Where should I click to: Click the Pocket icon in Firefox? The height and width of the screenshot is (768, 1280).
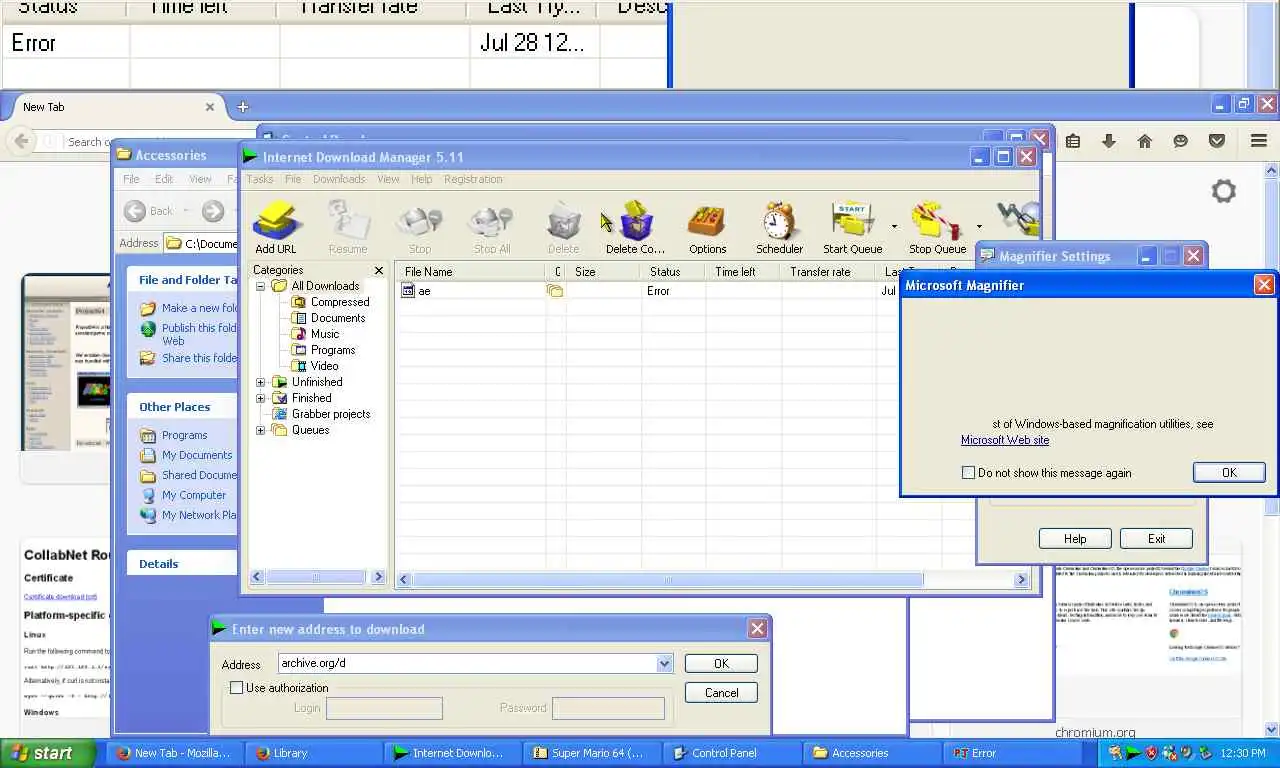pyautogui.click(x=1217, y=141)
